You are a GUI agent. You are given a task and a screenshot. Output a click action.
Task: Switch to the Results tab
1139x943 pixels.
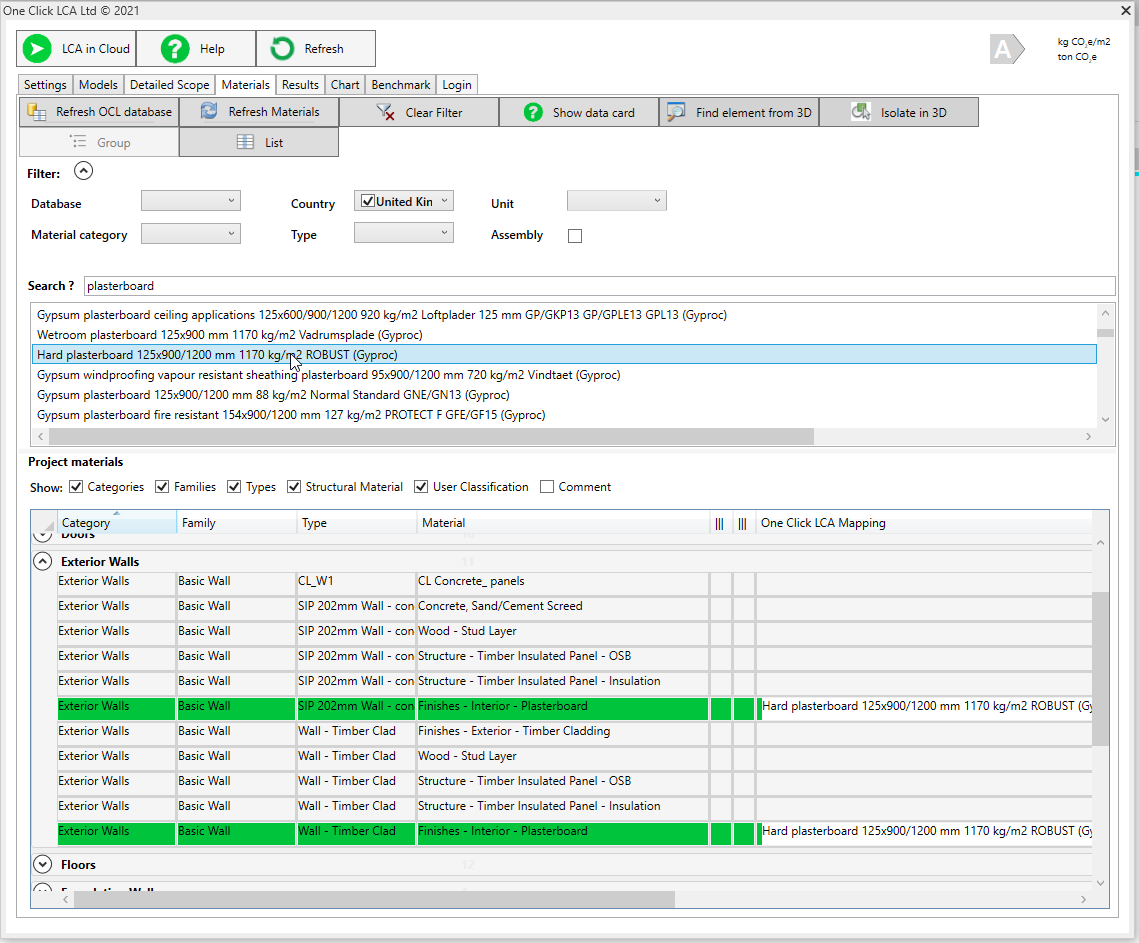pos(300,85)
